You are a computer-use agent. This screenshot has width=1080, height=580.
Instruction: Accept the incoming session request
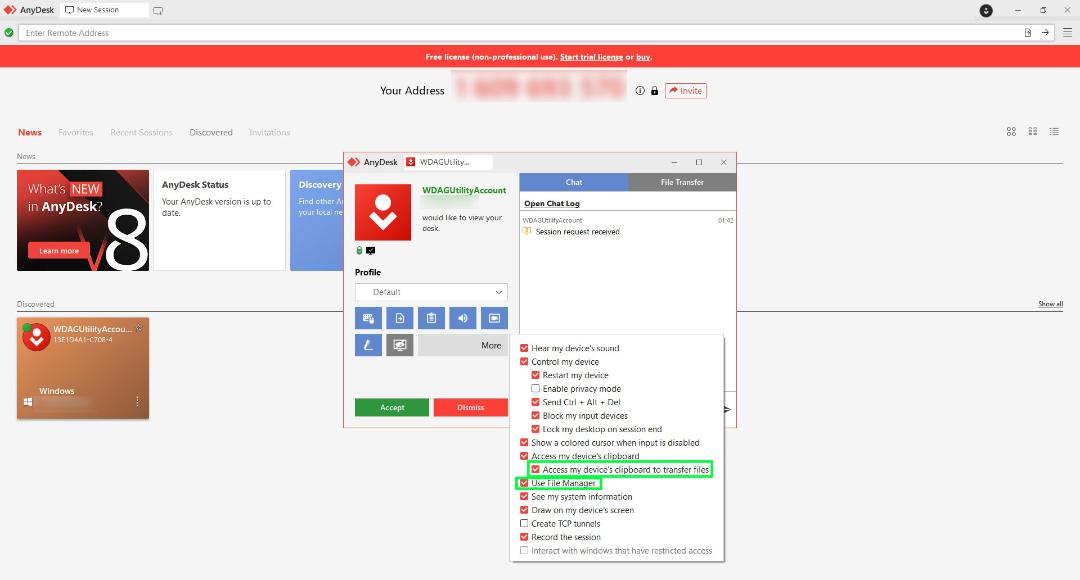tap(392, 407)
